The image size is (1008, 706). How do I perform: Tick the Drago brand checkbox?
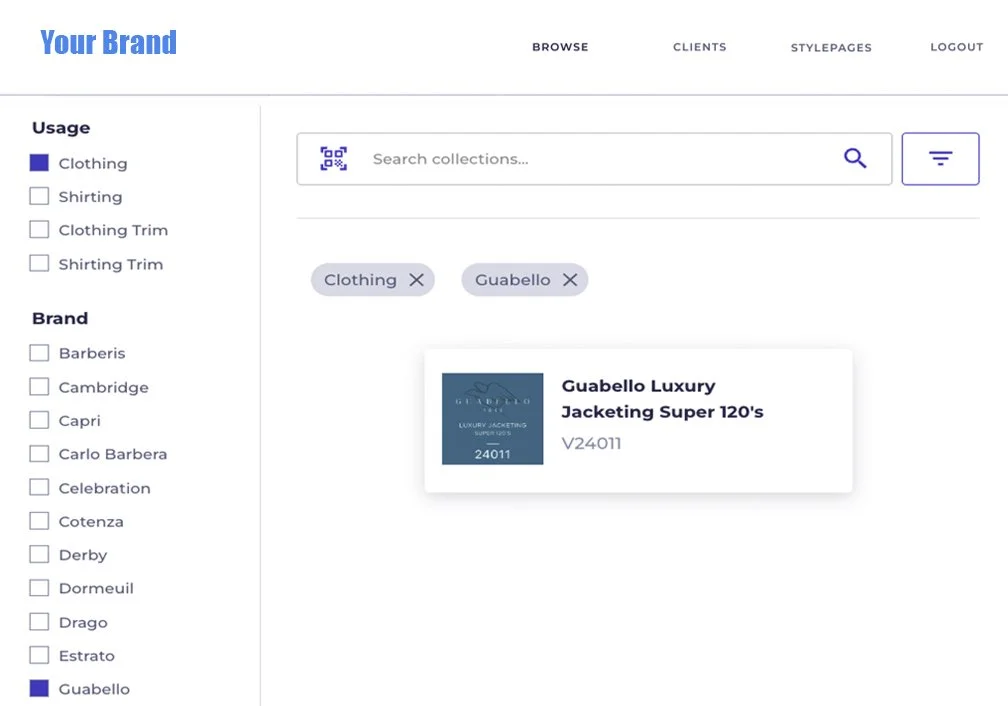point(39,622)
